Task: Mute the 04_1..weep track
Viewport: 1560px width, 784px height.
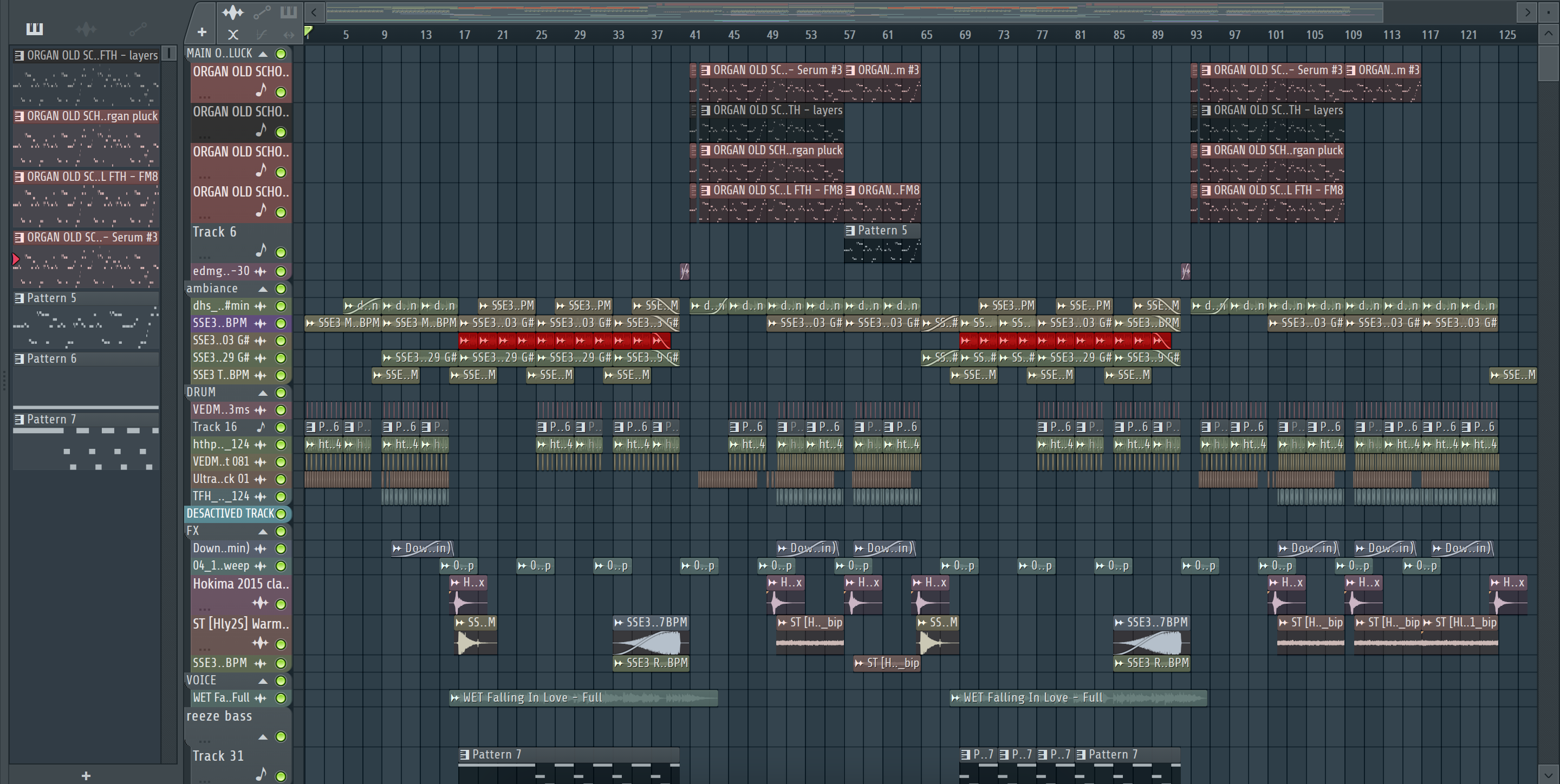Action: [281, 566]
